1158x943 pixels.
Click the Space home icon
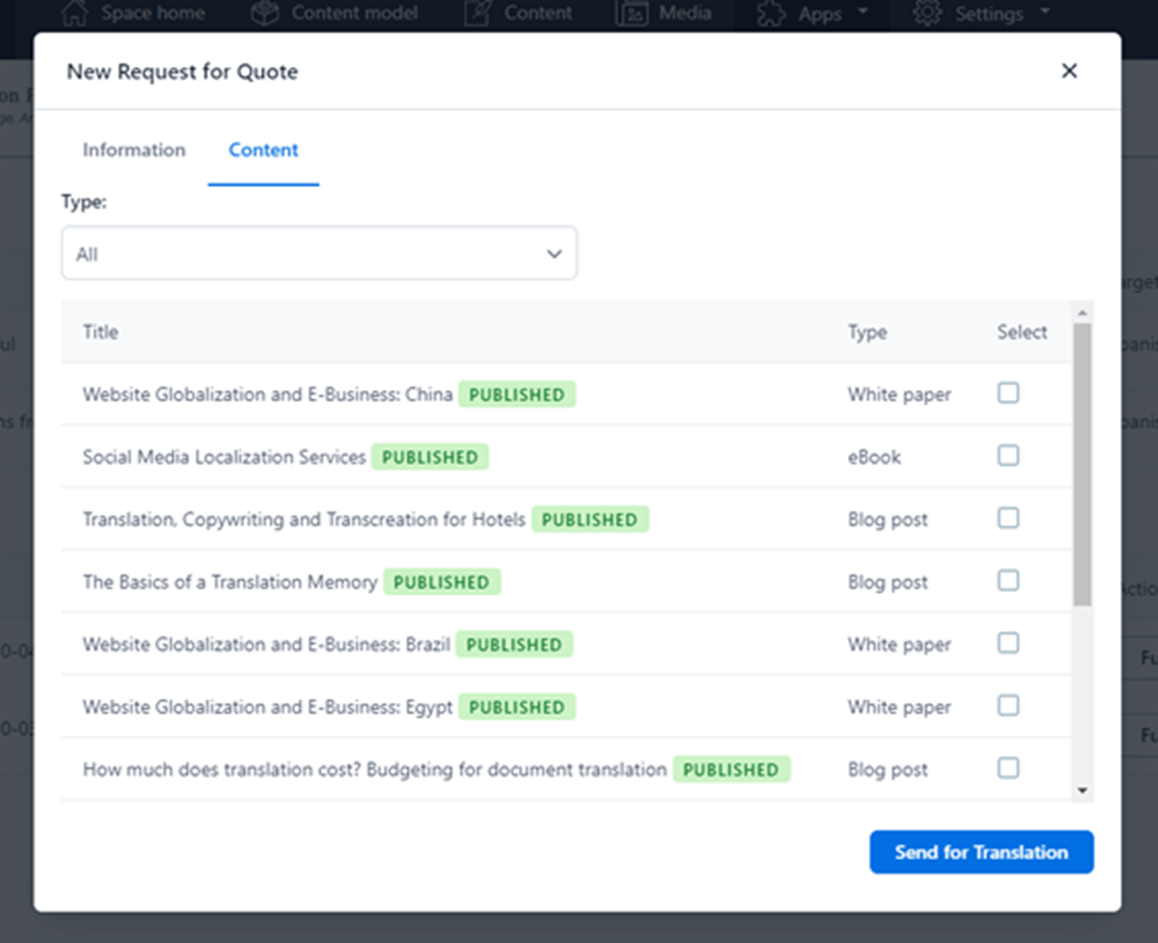pyautogui.click(x=74, y=13)
